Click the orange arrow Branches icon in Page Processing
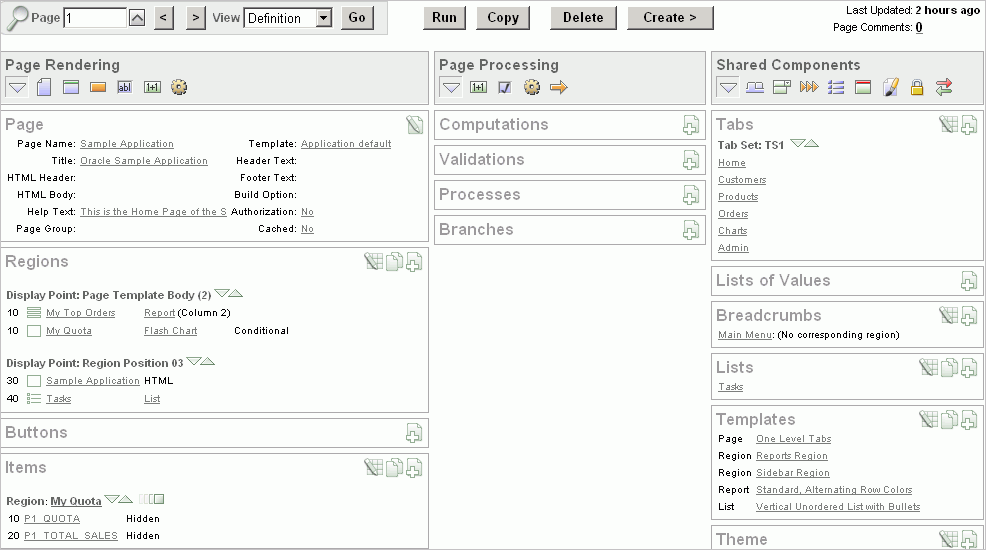This screenshot has width=986, height=550. pos(559,88)
